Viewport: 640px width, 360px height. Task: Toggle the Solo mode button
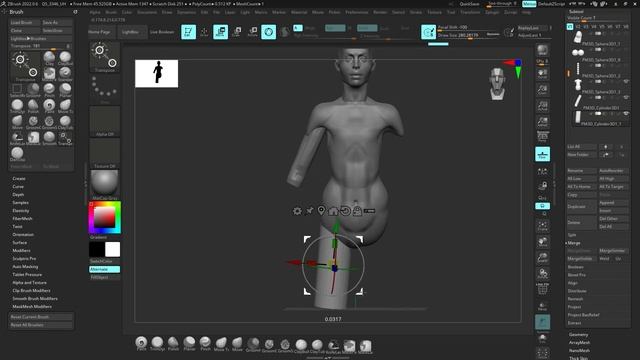point(542,338)
